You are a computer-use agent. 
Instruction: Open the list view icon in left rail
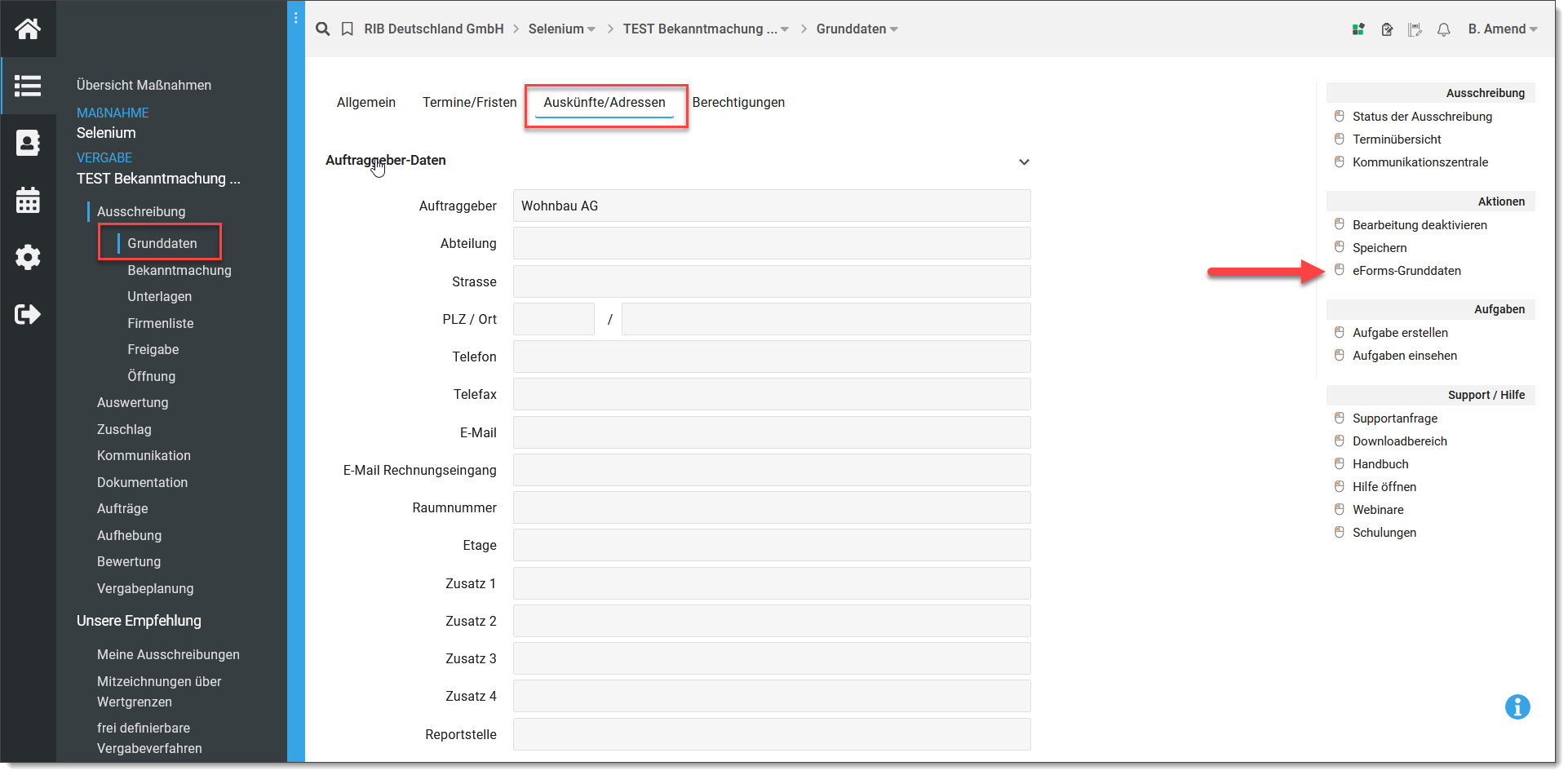point(28,86)
